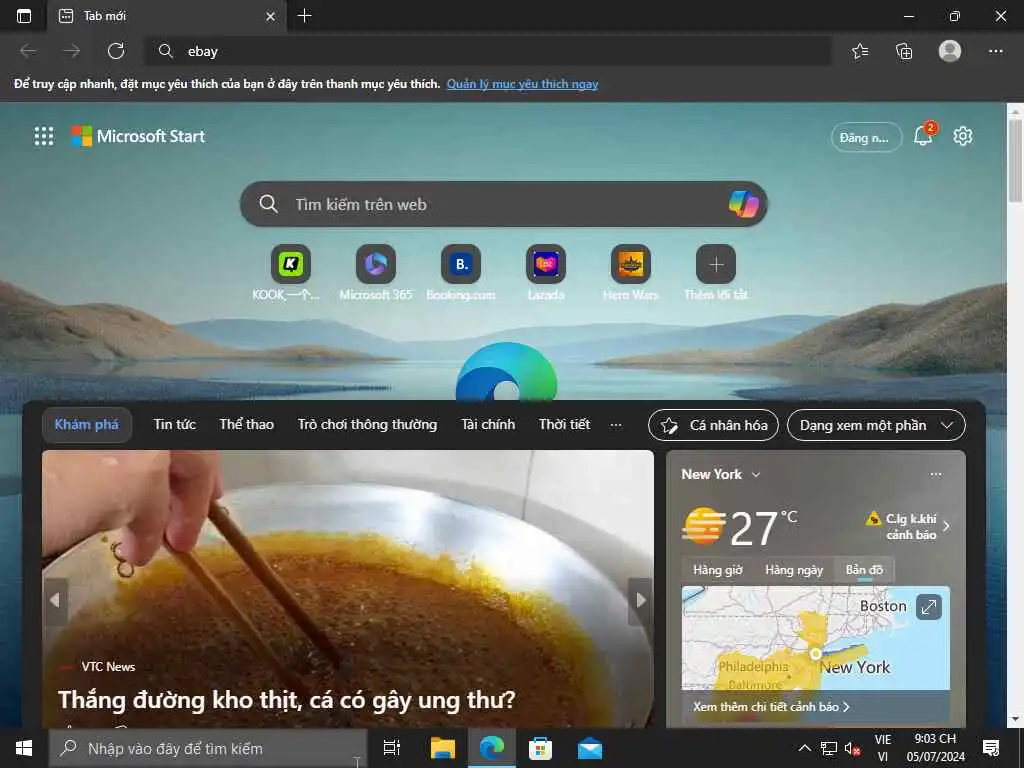1024x768 pixels.
Task: Open the tab actions menu icon
Action: pyautogui.click(x=24, y=16)
